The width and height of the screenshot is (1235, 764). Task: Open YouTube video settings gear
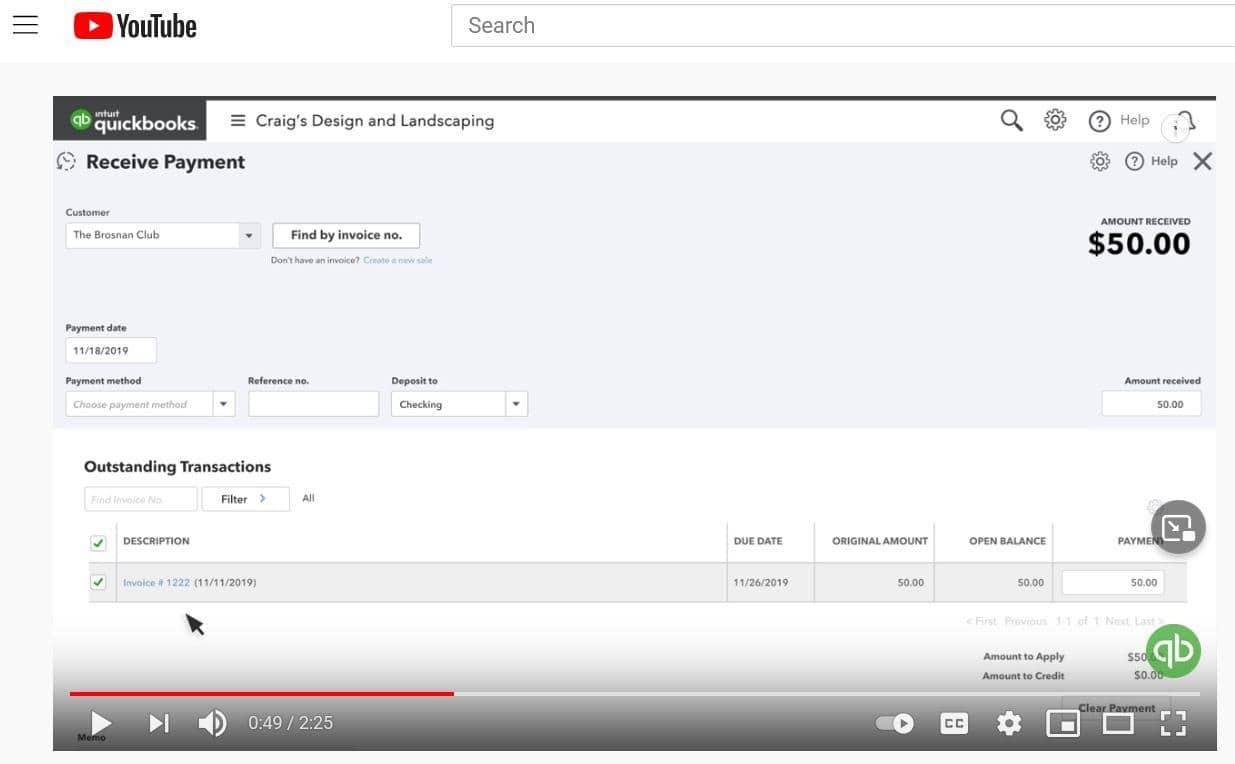point(1009,724)
